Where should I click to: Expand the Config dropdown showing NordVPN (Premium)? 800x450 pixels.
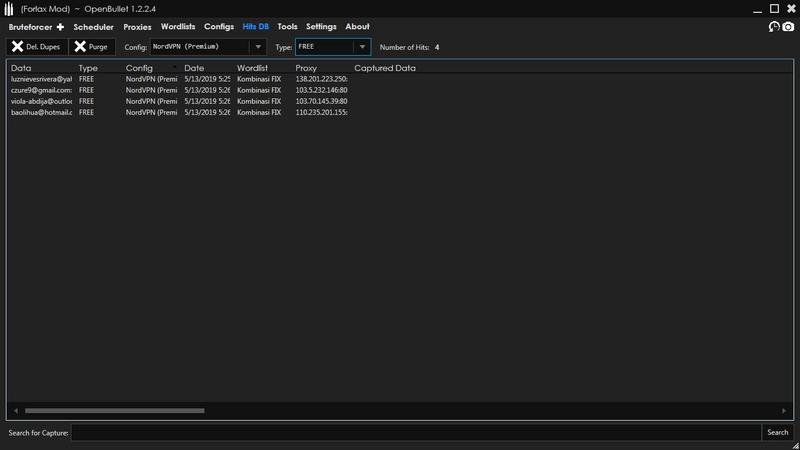point(208,47)
